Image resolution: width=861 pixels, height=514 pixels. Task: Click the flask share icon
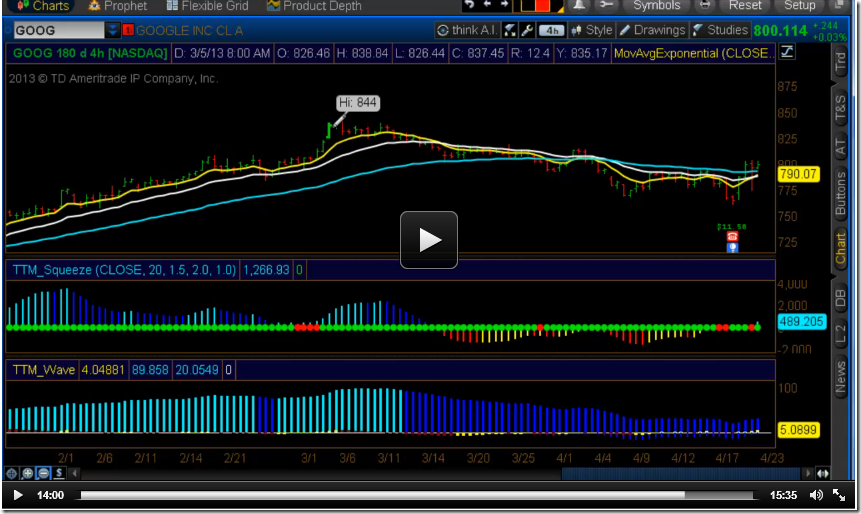pos(510,30)
